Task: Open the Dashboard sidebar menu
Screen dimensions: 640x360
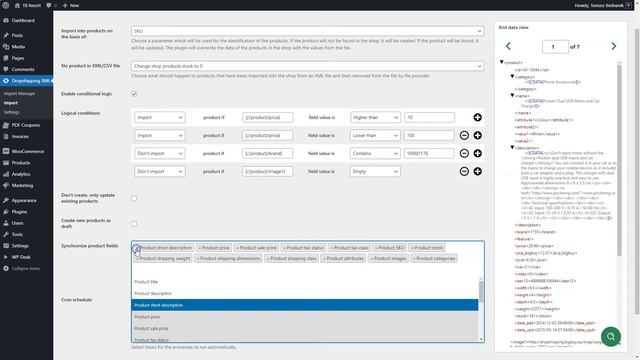Action: (x=23, y=20)
